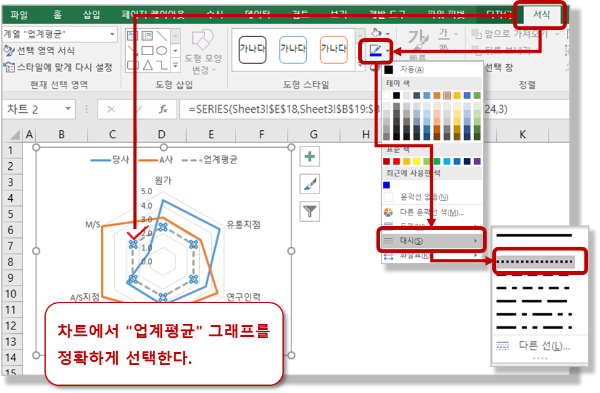The height and width of the screenshot is (393, 600).
Task: Switch to the 홈 ribbon tab
Action: 57,15
